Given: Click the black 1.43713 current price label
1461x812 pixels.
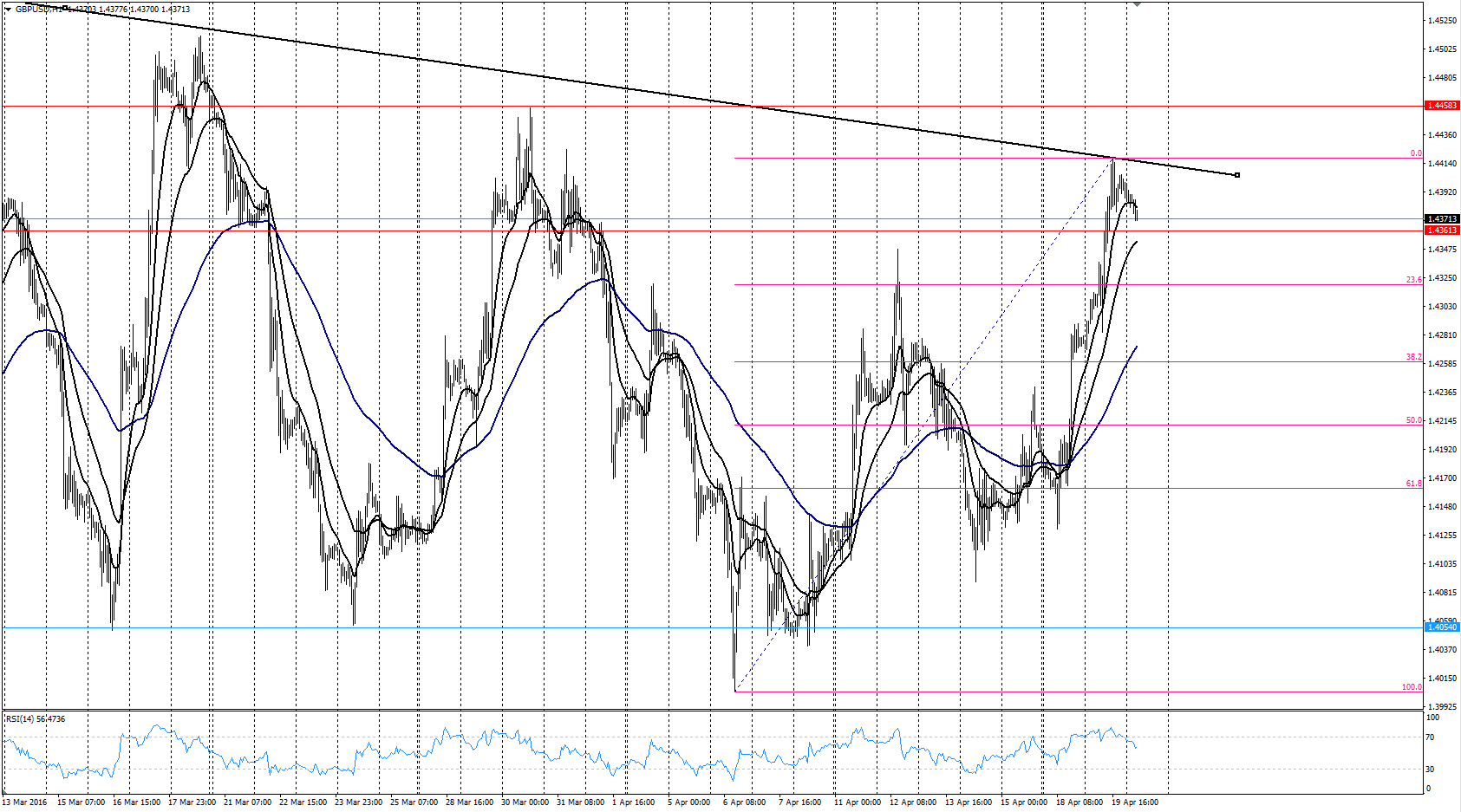Looking at the screenshot, I should (x=1442, y=219).
